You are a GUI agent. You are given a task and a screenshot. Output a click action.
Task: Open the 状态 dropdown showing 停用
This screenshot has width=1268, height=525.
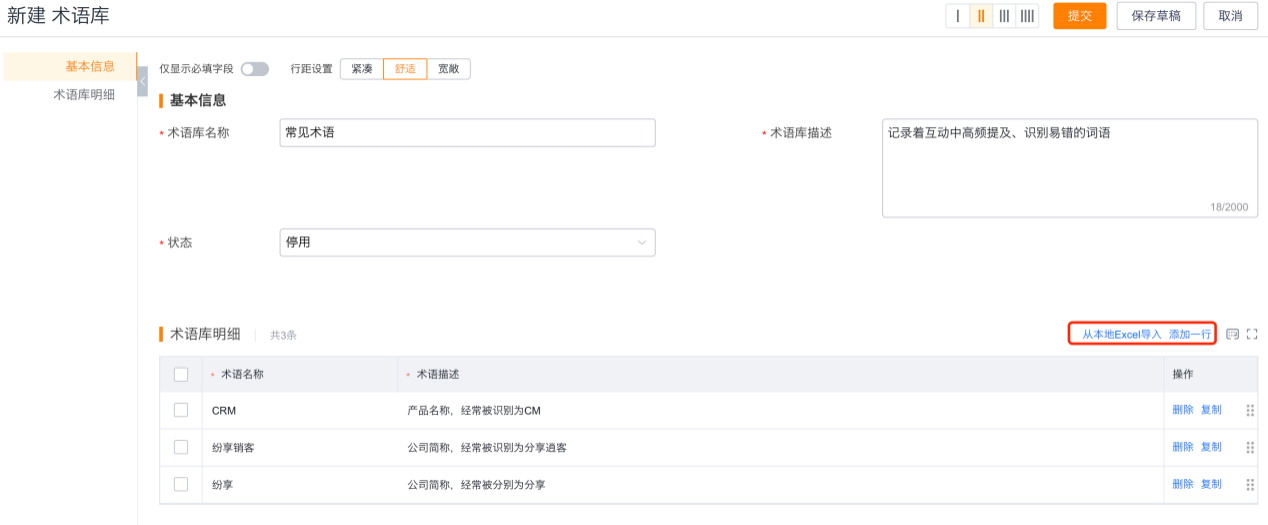tap(467, 242)
